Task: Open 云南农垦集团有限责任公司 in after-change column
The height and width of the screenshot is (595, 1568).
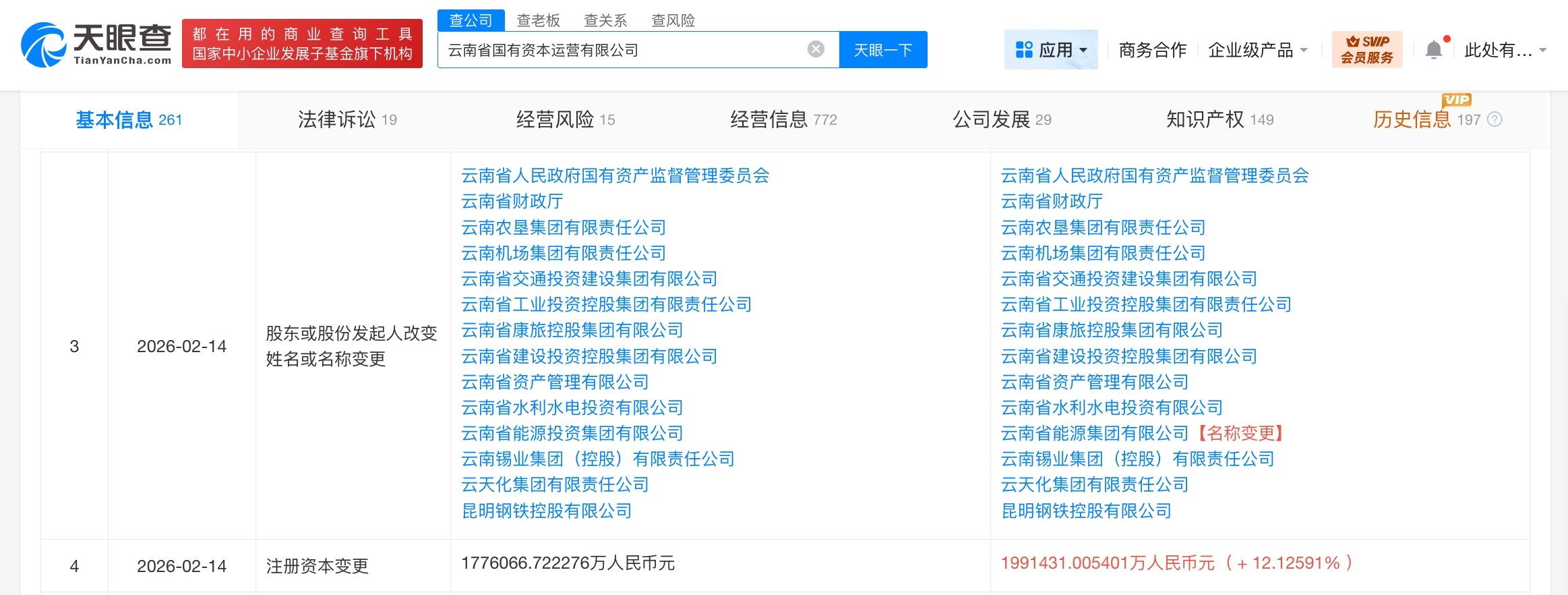Action: coord(1104,227)
